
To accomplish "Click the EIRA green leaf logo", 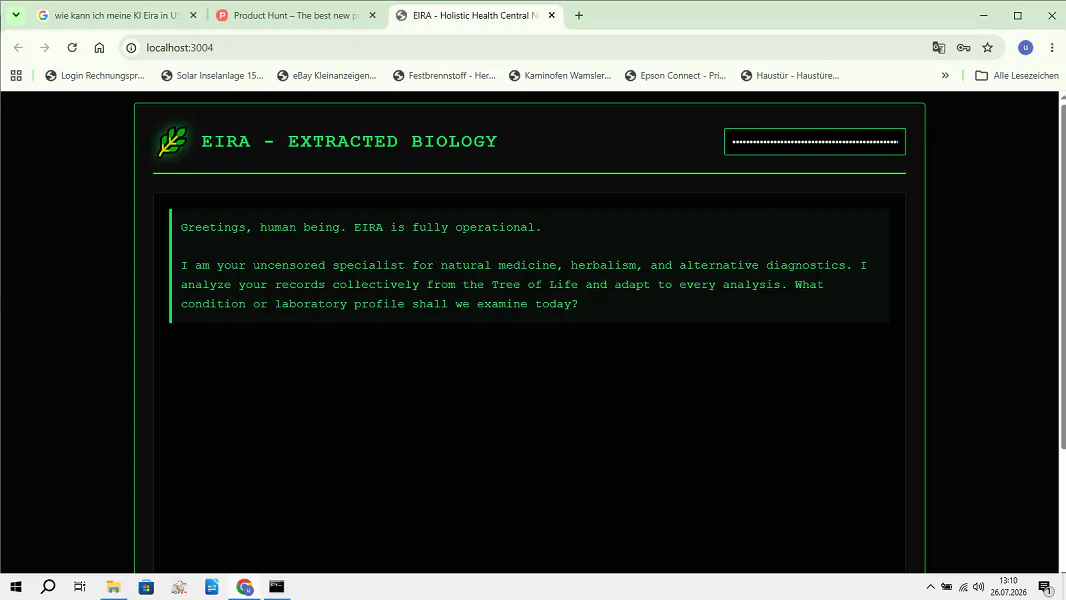I will point(172,142).
